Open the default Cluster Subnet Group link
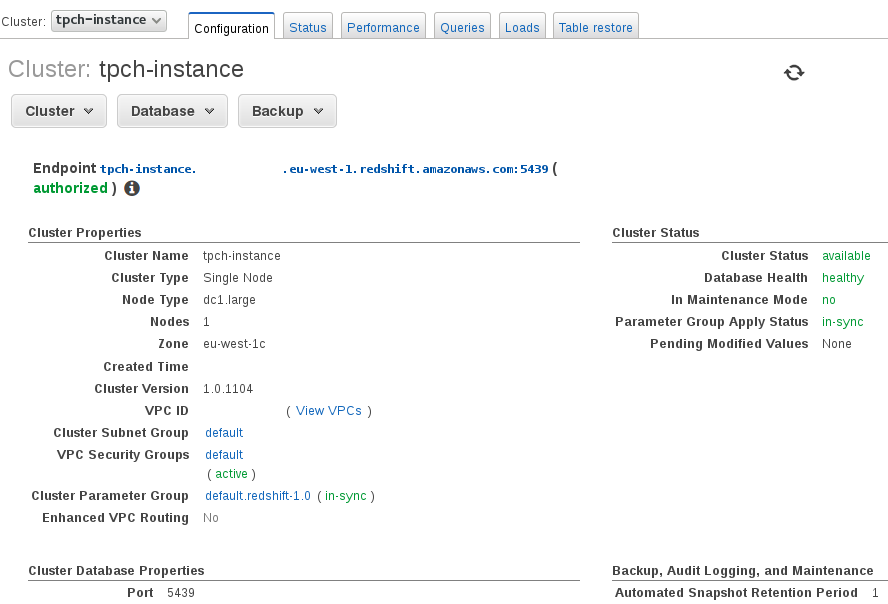 point(224,433)
